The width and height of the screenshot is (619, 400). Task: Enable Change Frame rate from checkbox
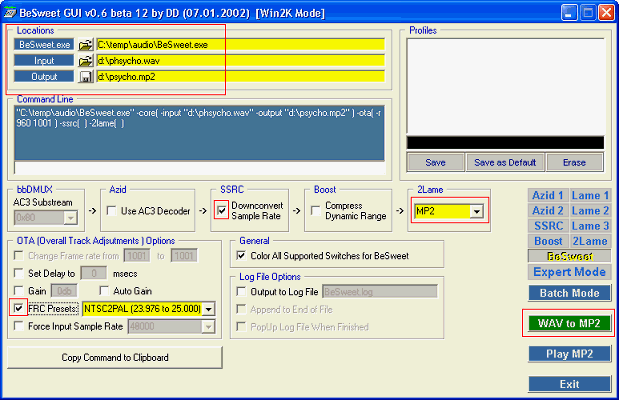[19, 255]
